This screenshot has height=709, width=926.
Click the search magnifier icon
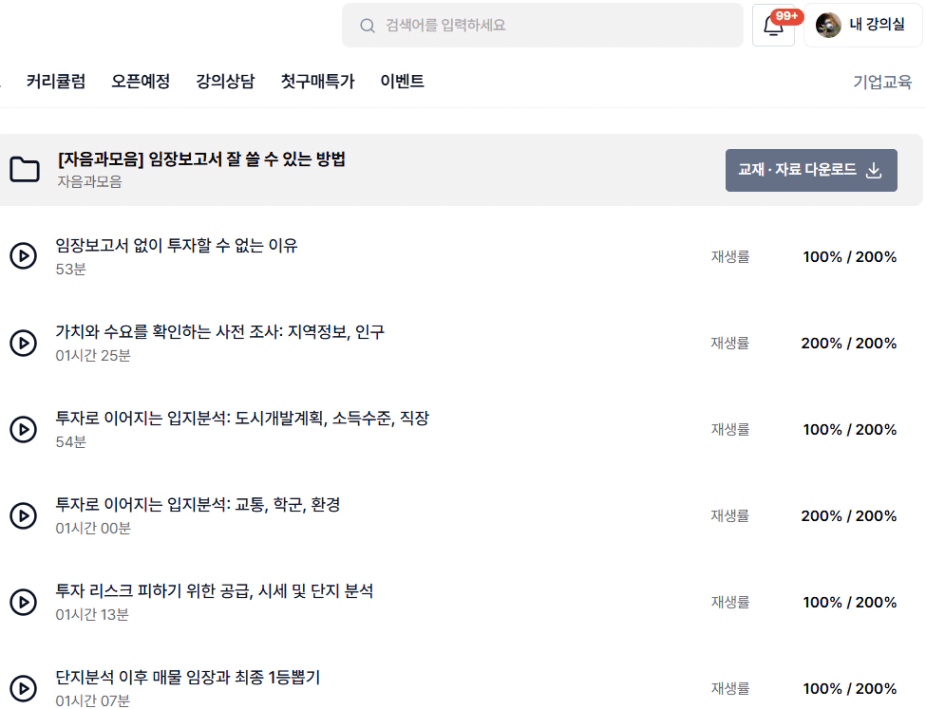[x=367, y=25]
